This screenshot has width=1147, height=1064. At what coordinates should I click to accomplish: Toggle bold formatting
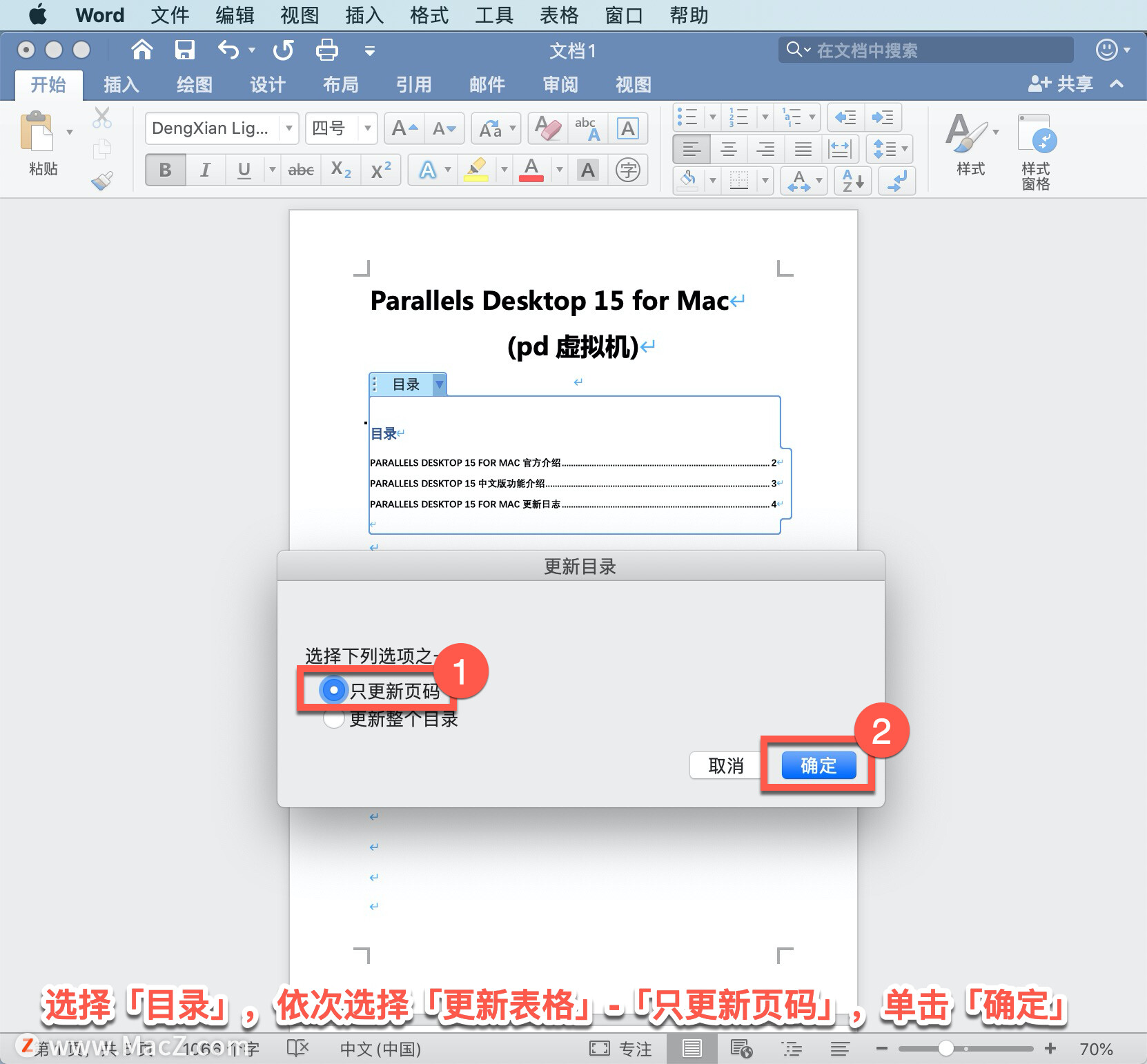coord(166,170)
